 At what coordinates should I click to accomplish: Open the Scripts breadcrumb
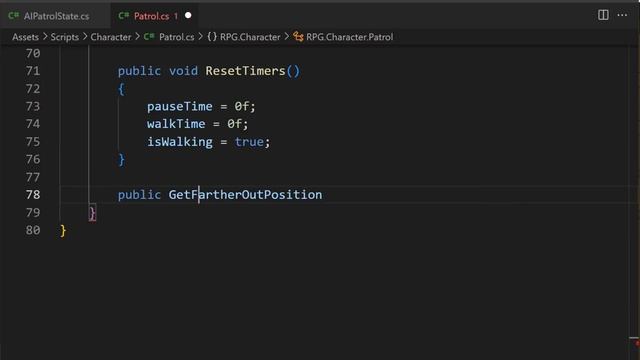point(64,37)
